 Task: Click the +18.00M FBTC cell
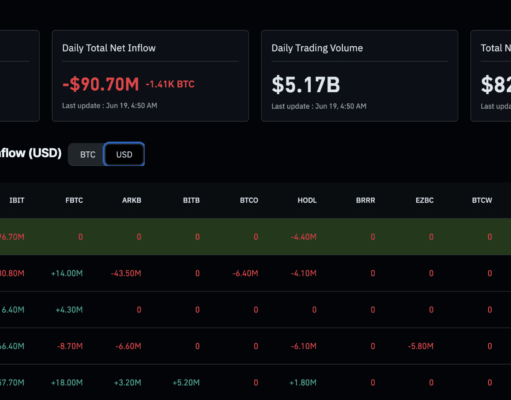pyautogui.click(x=67, y=382)
